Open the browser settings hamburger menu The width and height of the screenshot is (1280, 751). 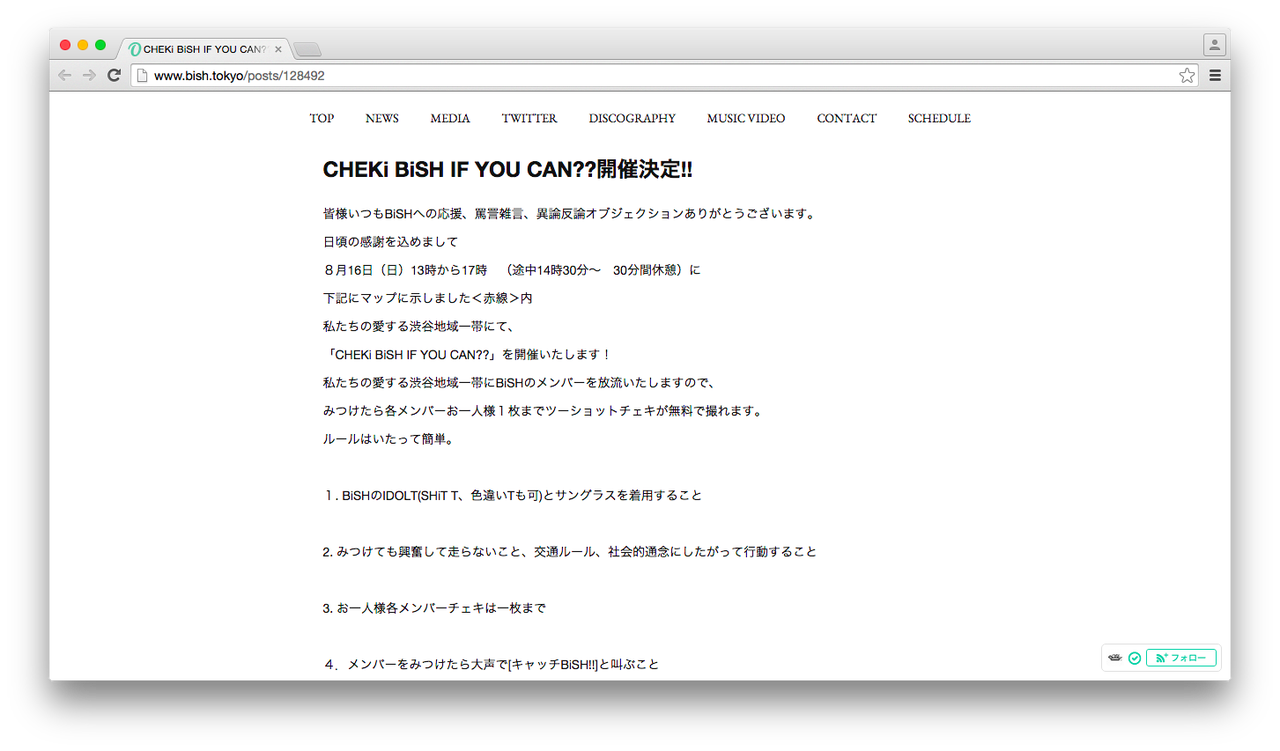coord(1214,74)
